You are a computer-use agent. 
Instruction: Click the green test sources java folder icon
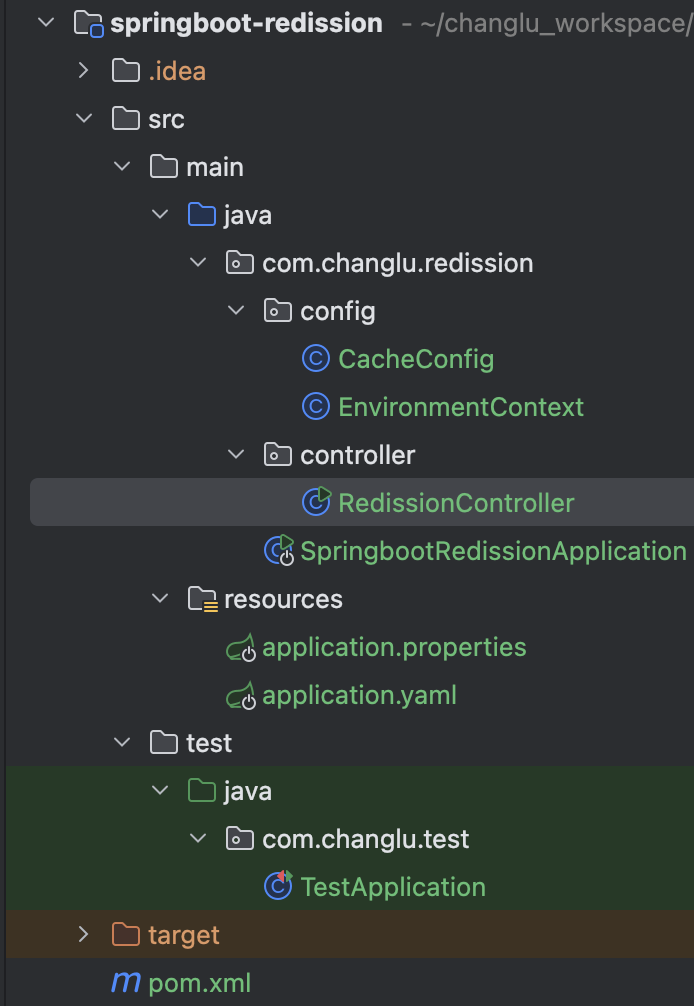pos(201,790)
